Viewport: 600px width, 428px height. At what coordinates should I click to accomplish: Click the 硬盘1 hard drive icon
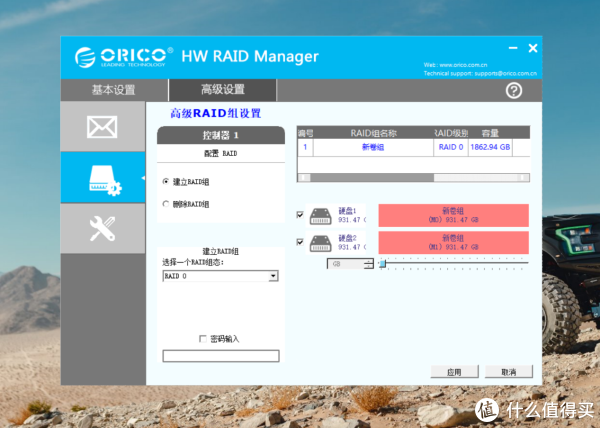(320, 215)
